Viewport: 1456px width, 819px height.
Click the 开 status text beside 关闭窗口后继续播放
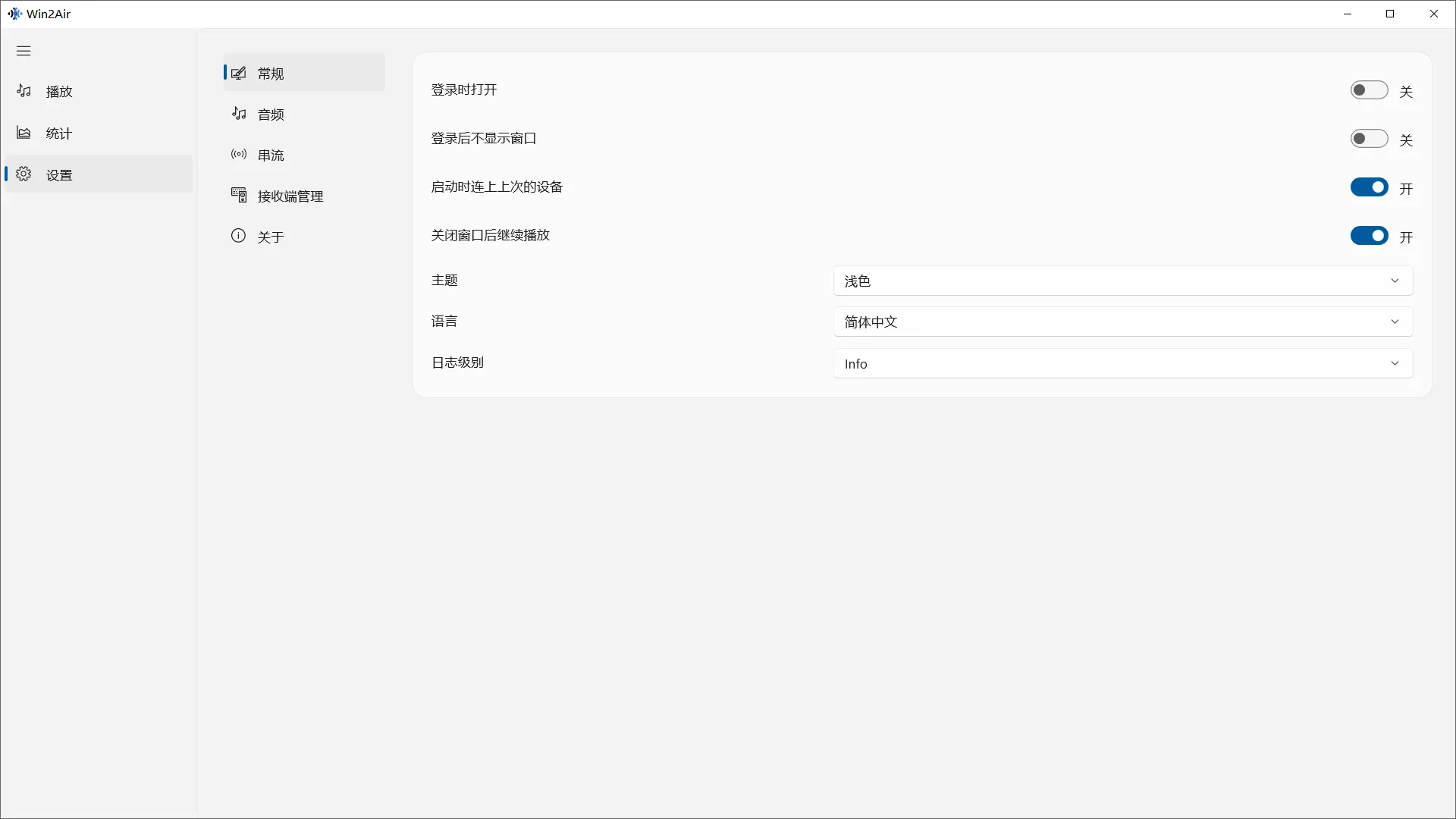tap(1406, 237)
